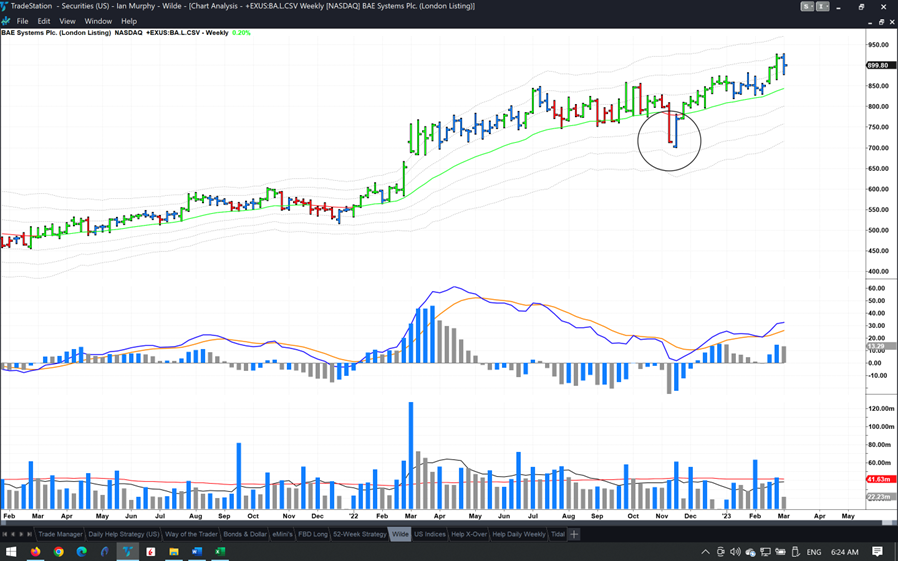Open the Windows notification center
The height and width of the screenshot is (561, 898).
(877, 552)
